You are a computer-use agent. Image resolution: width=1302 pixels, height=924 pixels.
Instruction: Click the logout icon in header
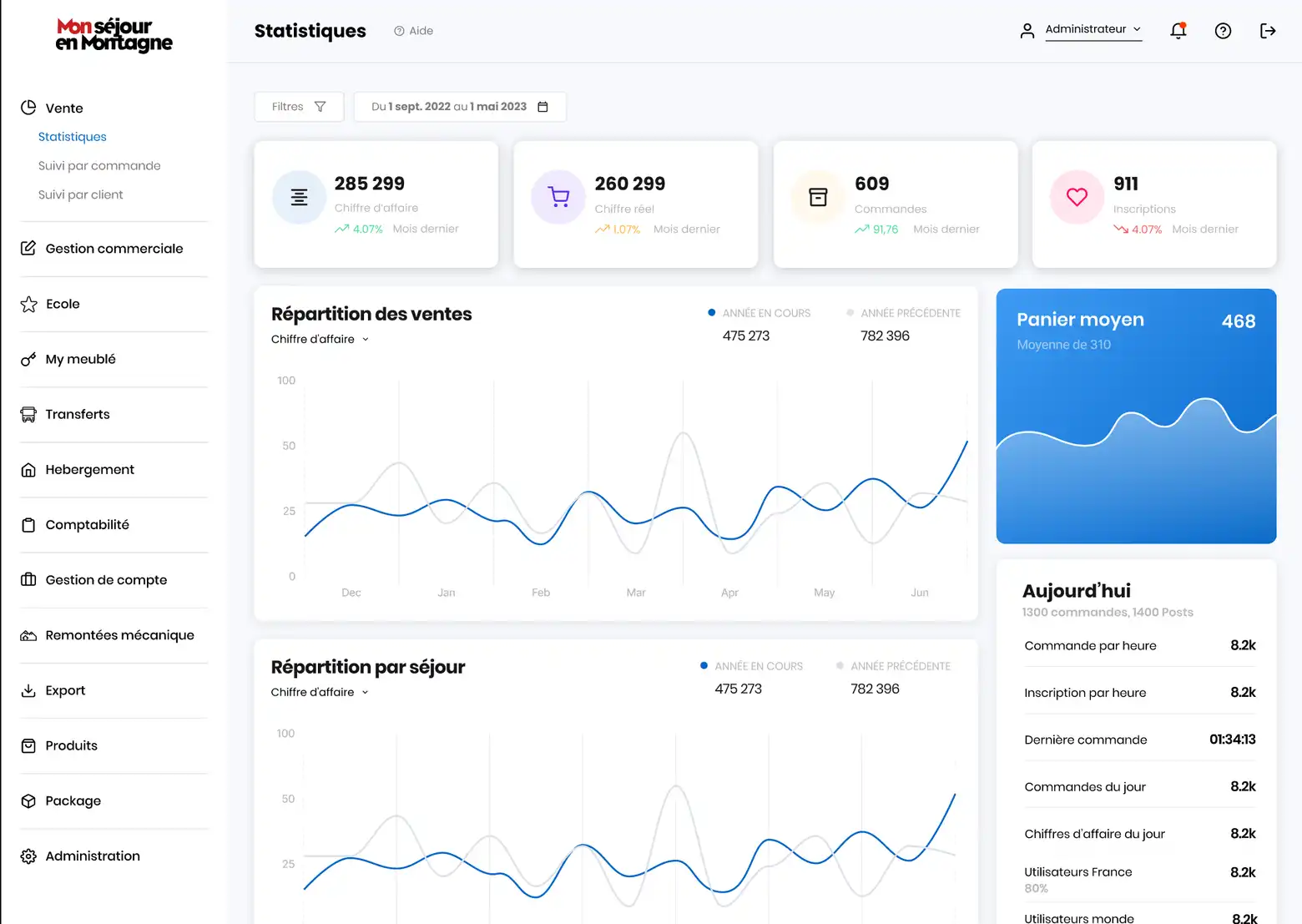point(1267,31)
